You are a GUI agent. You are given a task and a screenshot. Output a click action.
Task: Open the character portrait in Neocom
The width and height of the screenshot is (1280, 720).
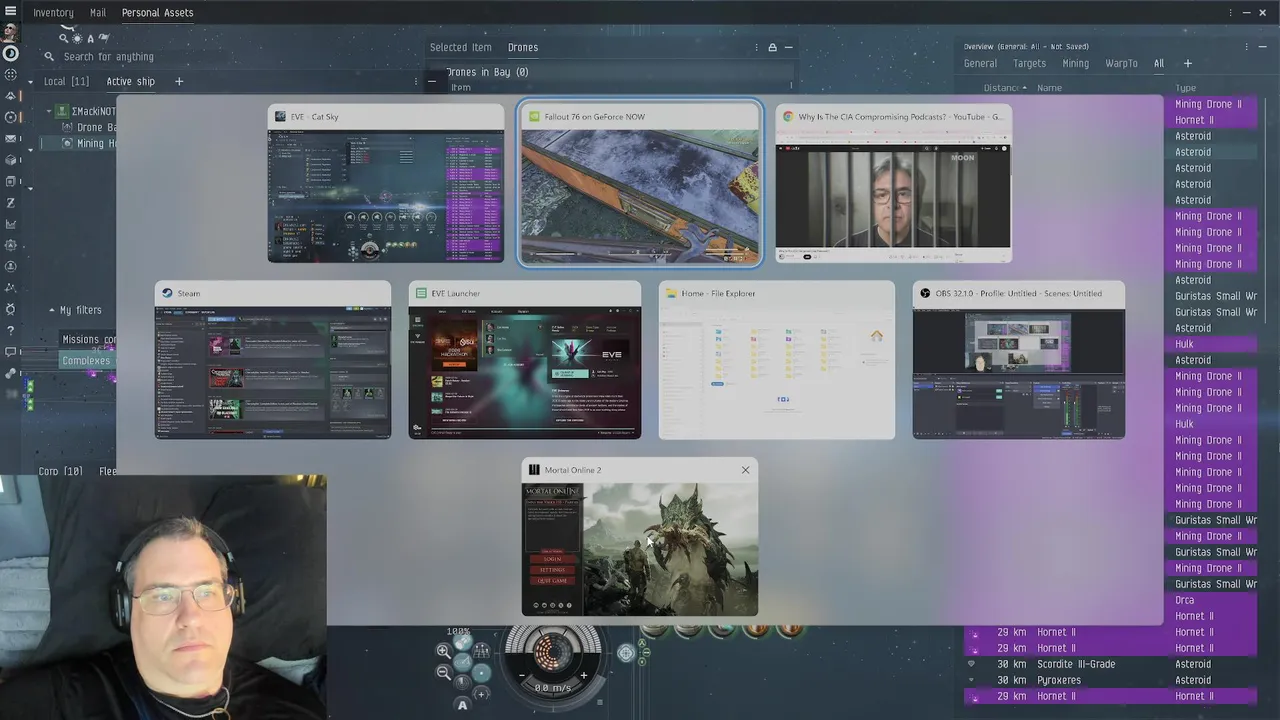(x=10, y=32)
